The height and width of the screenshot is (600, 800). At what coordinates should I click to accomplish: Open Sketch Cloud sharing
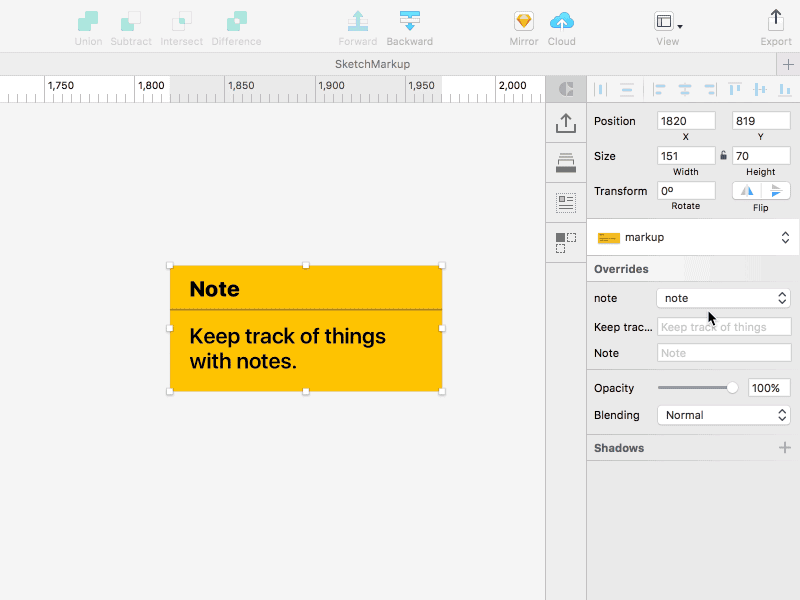point(562,22)
